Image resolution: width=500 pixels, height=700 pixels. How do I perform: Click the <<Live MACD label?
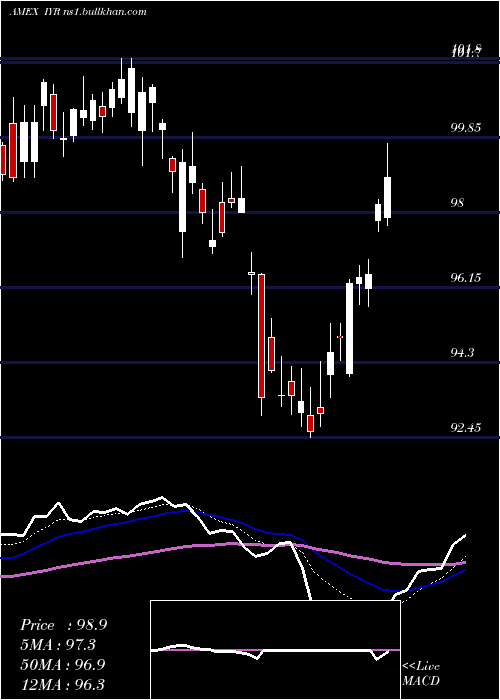[421, 673]
